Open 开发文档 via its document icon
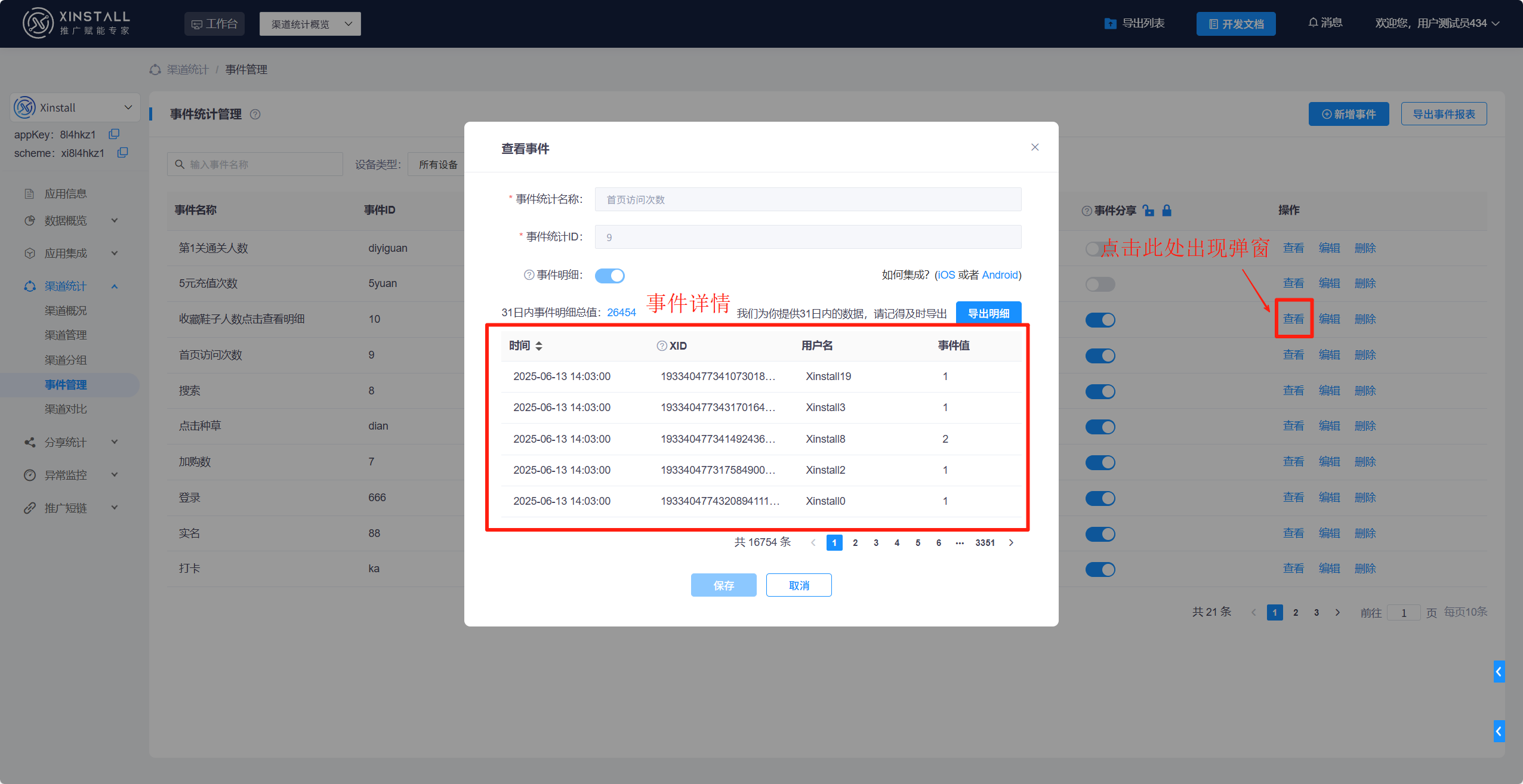 click(x=1213, y=24)
